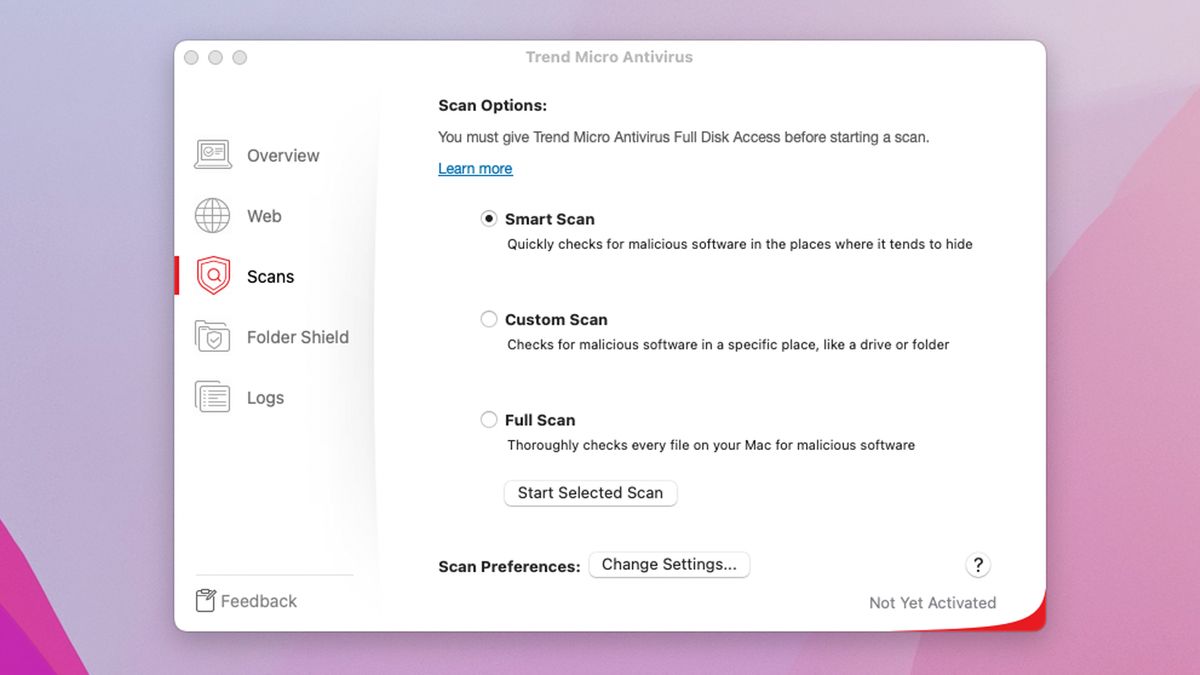Click the Logs list icon
Image resolution: width=1200 pixels, height=675 pixels.
212,397
